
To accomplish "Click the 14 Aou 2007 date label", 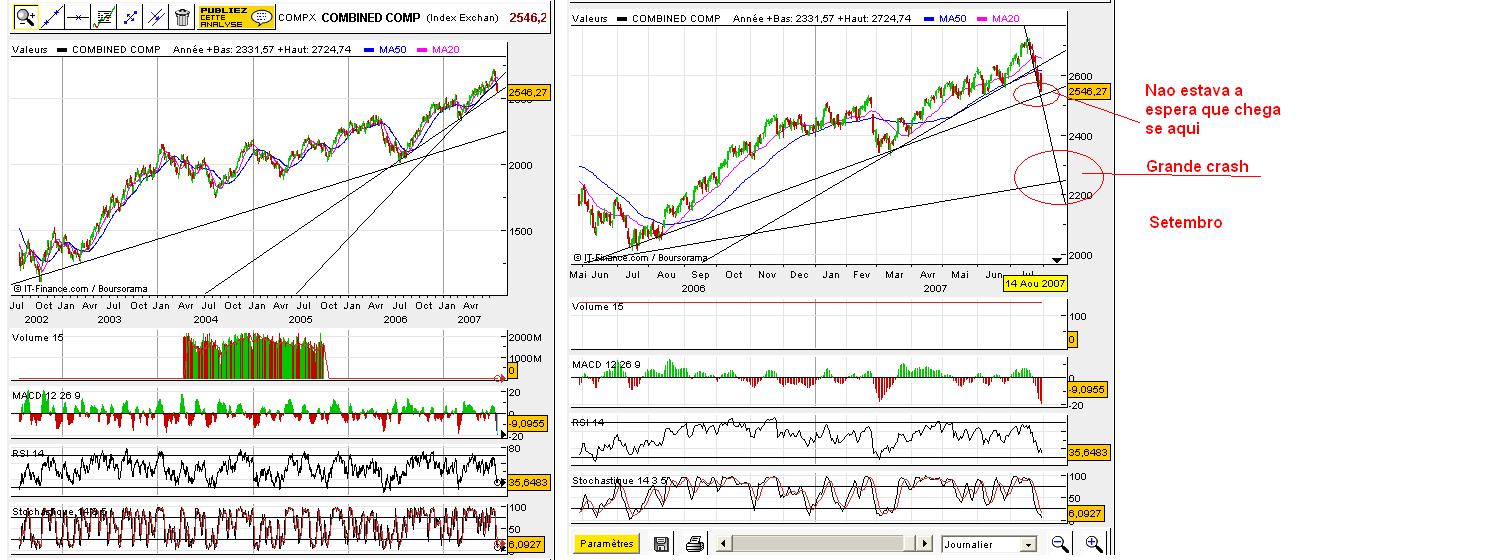I will click(1035, 283).
